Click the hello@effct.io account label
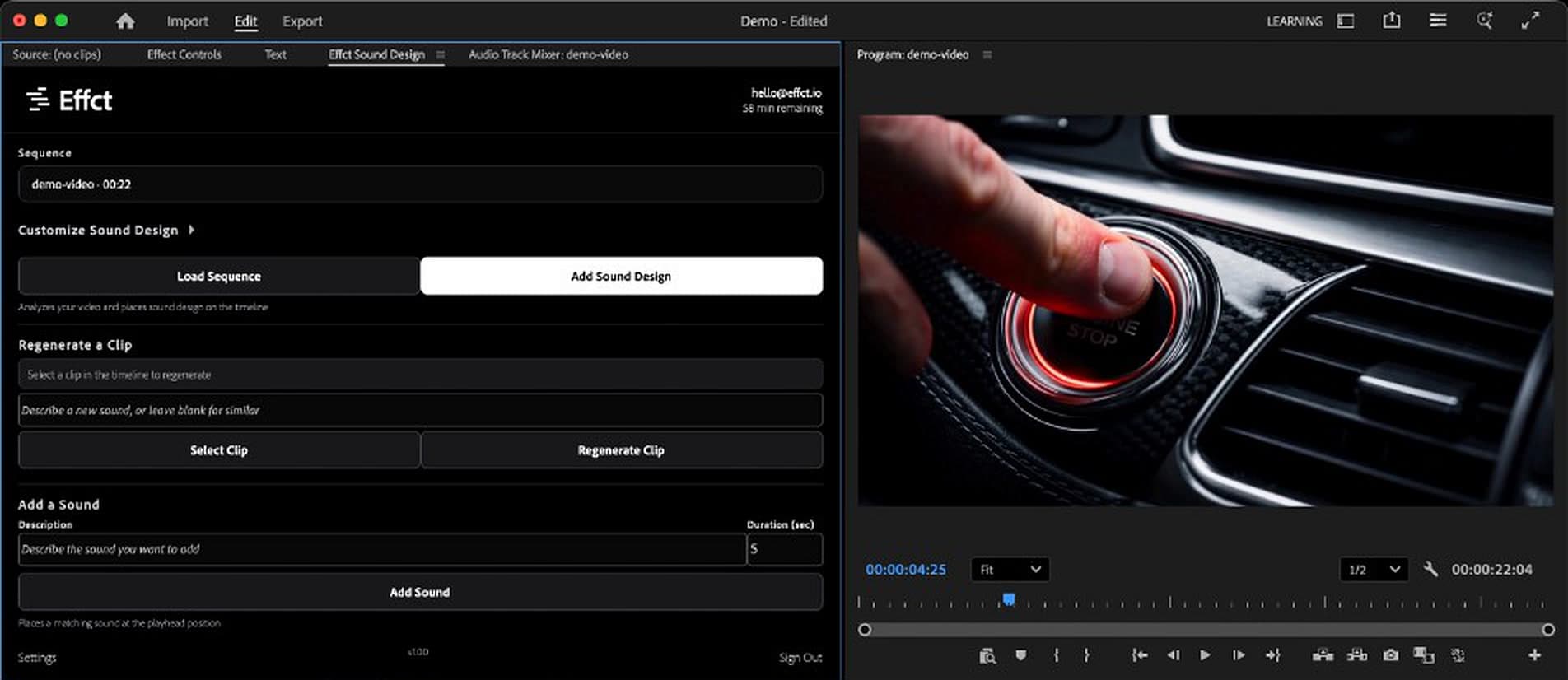 click(786, 93)
